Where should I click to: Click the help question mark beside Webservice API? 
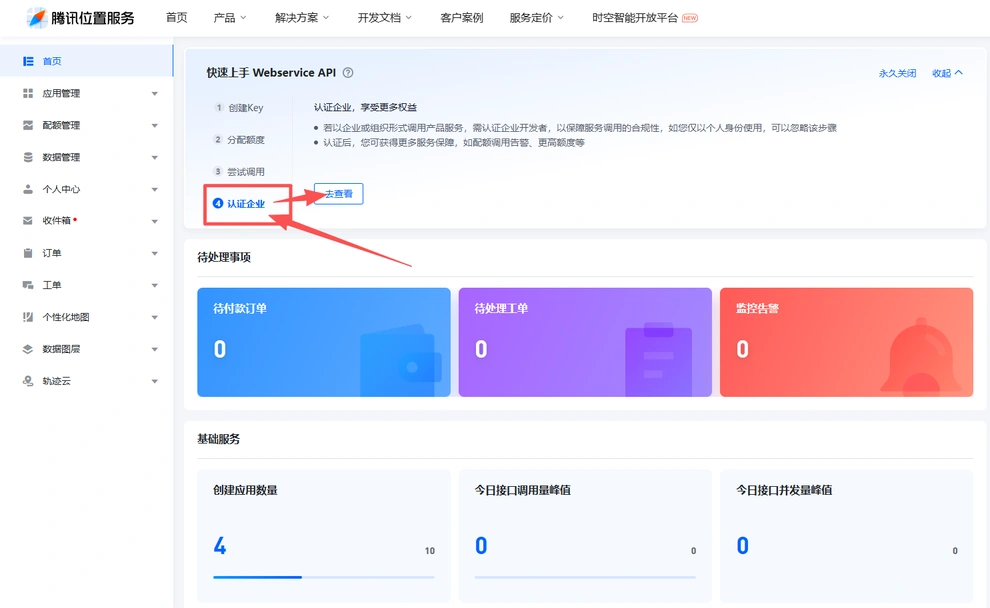pyautogui.click(x=348, y=73)
